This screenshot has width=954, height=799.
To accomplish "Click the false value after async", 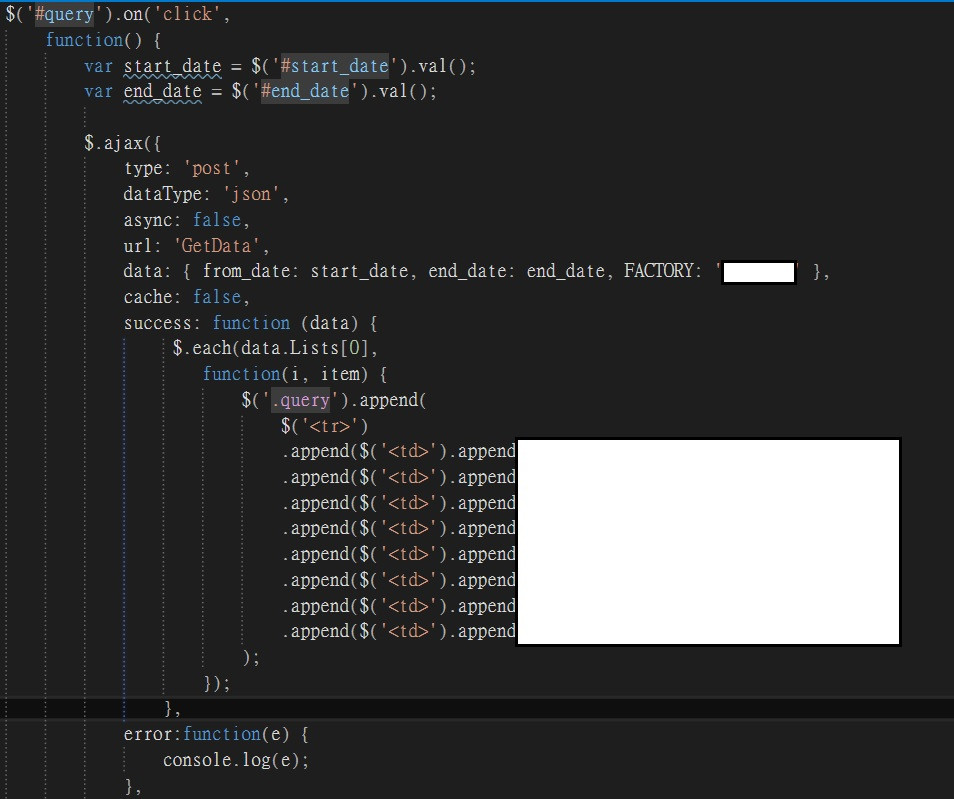I will point(217,220).
